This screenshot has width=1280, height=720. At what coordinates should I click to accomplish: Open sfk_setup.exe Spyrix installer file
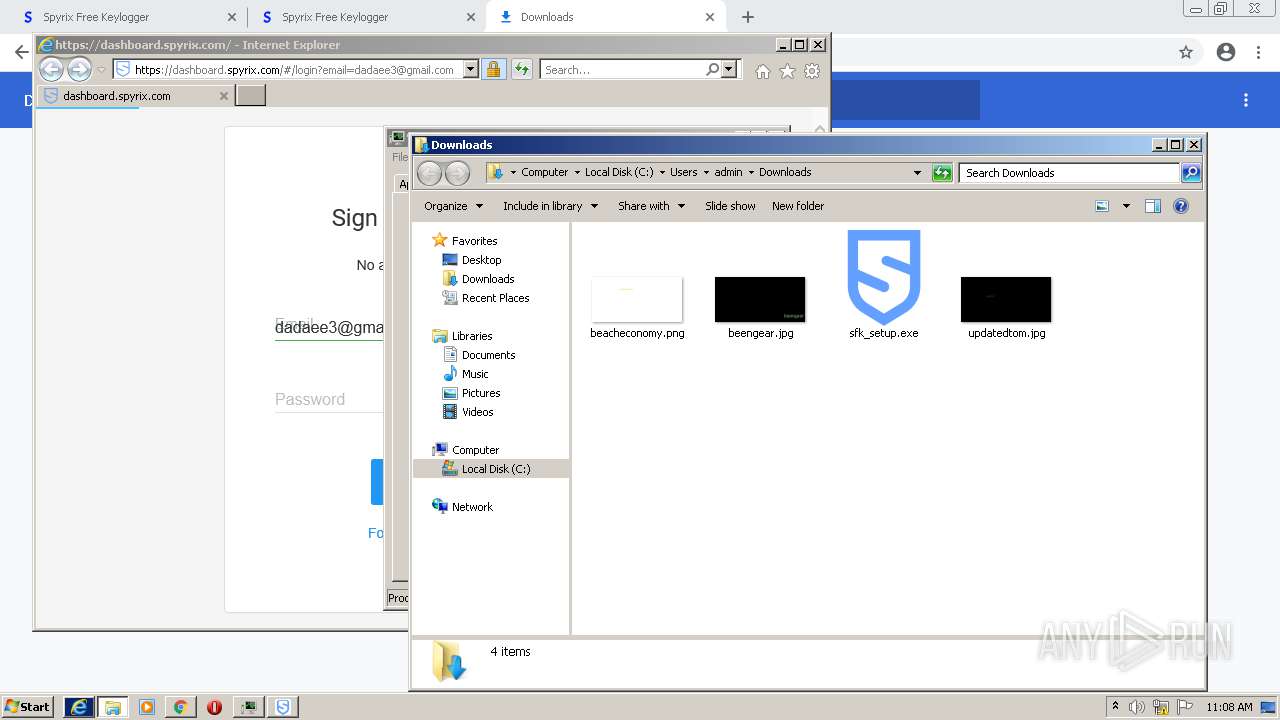[x=884, y=285]
